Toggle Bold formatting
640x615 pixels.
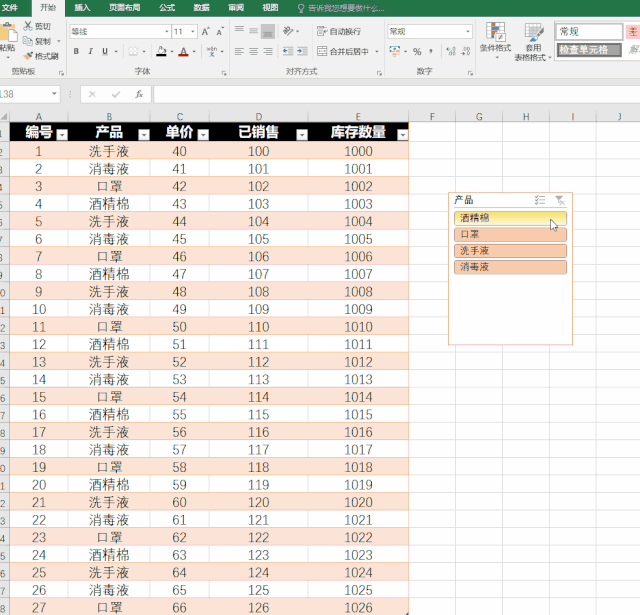76,51
